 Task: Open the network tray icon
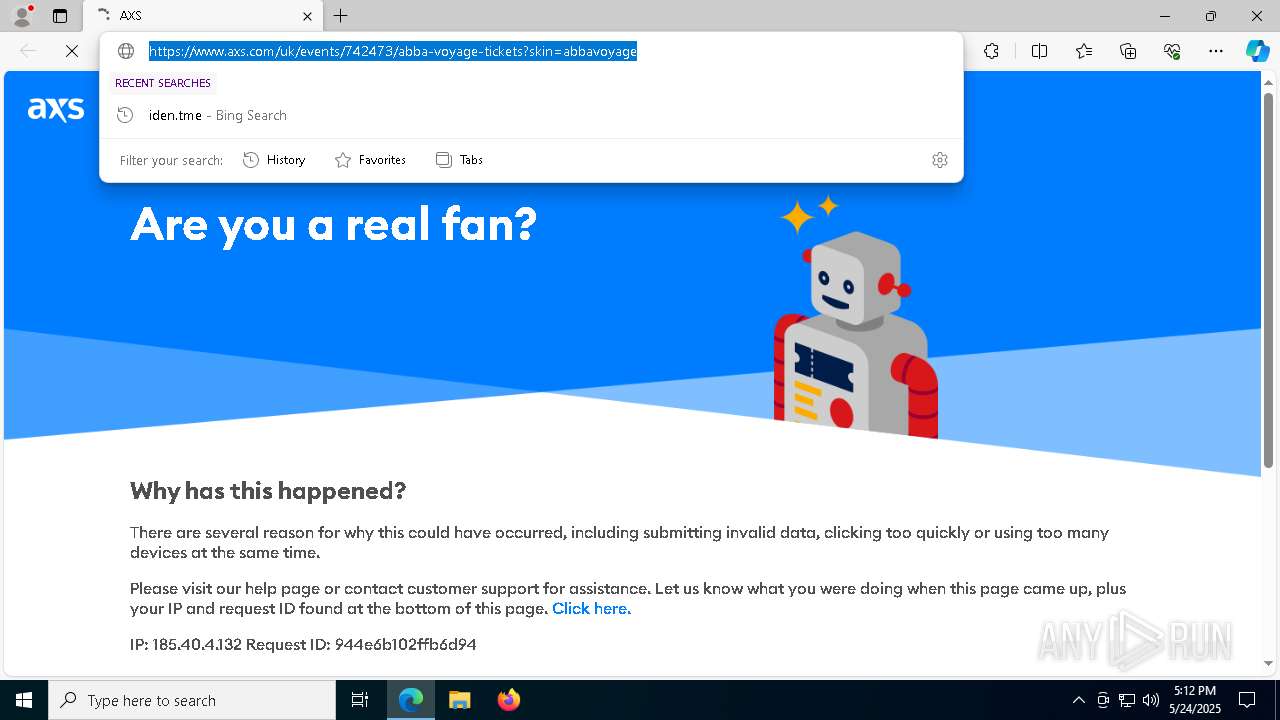coord(1127,700)
